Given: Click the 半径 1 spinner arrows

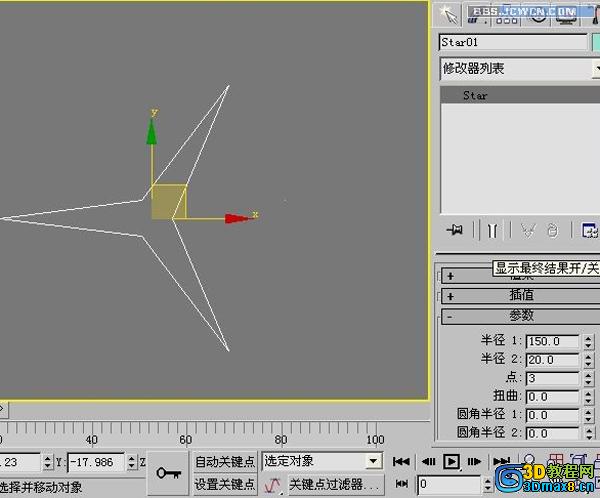Looking at the screenshot, I should [x=589, y=341].
